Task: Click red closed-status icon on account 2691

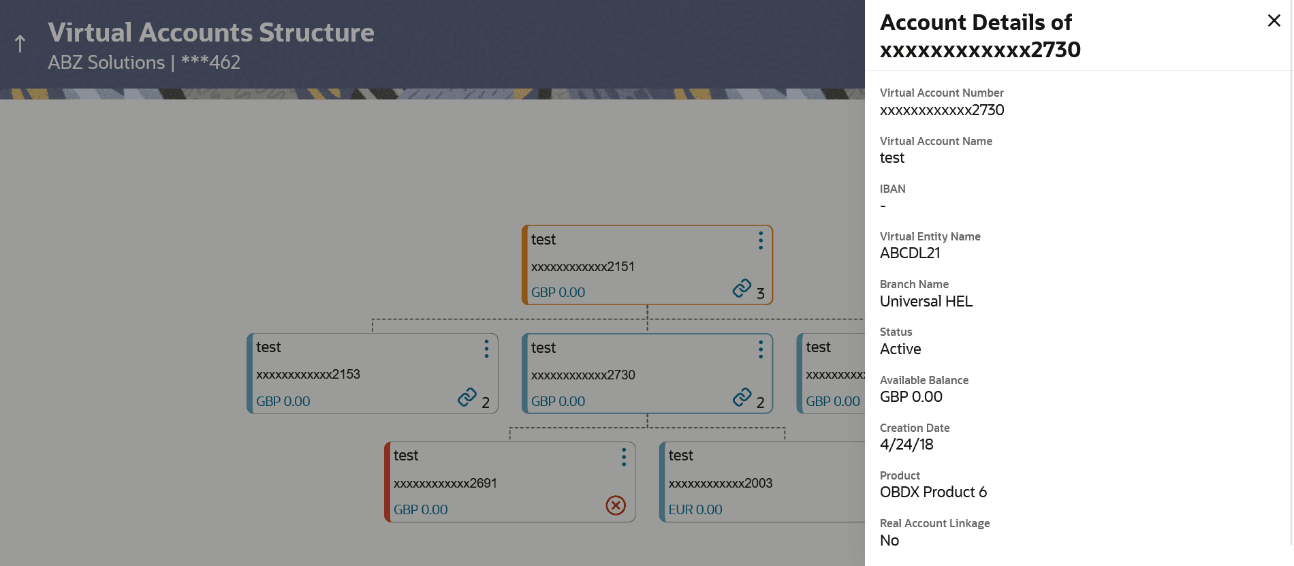Action: point(616,506)
